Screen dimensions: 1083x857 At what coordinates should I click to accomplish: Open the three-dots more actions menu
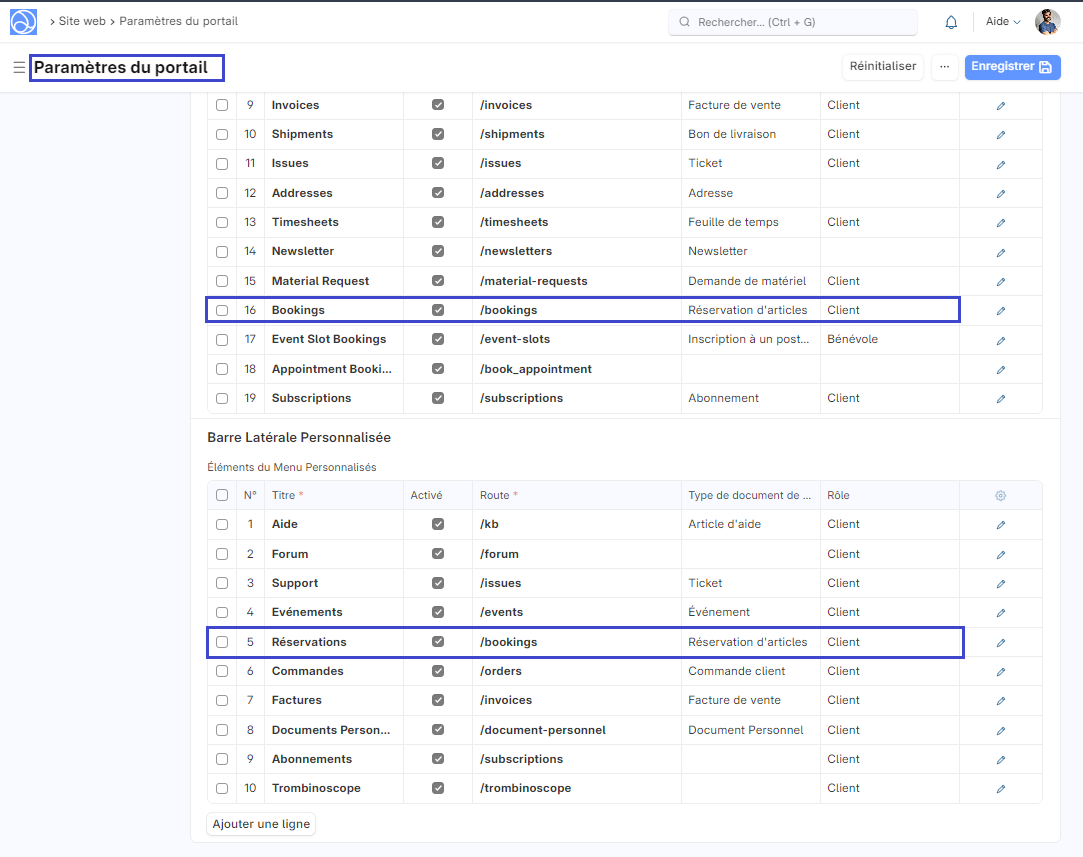[943, 67]
